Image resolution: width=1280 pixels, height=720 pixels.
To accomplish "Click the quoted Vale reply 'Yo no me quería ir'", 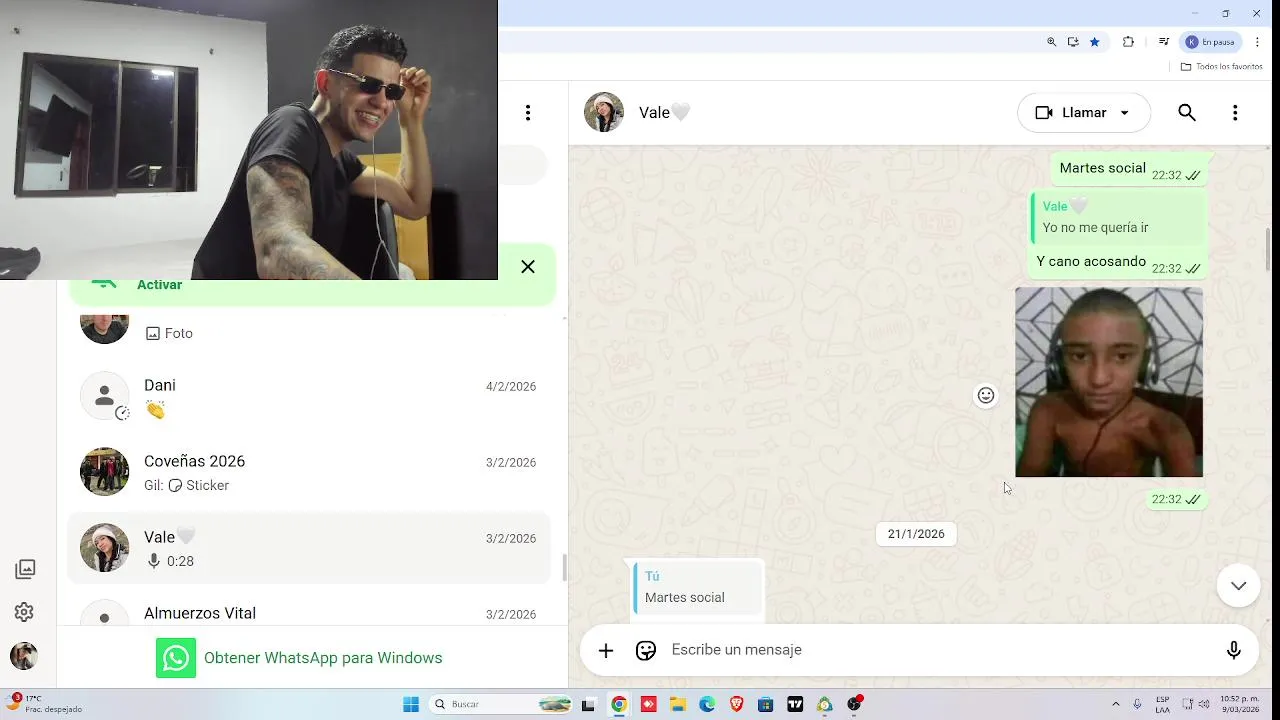I will 1119,219.
